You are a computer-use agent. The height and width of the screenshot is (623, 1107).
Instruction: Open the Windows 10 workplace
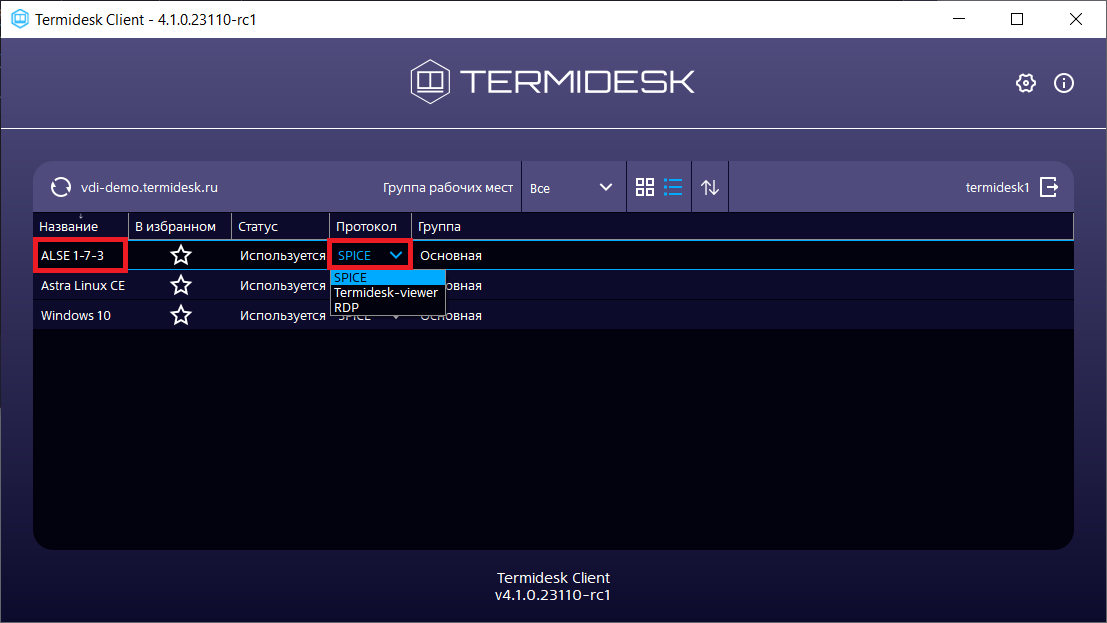coord(76,316)
